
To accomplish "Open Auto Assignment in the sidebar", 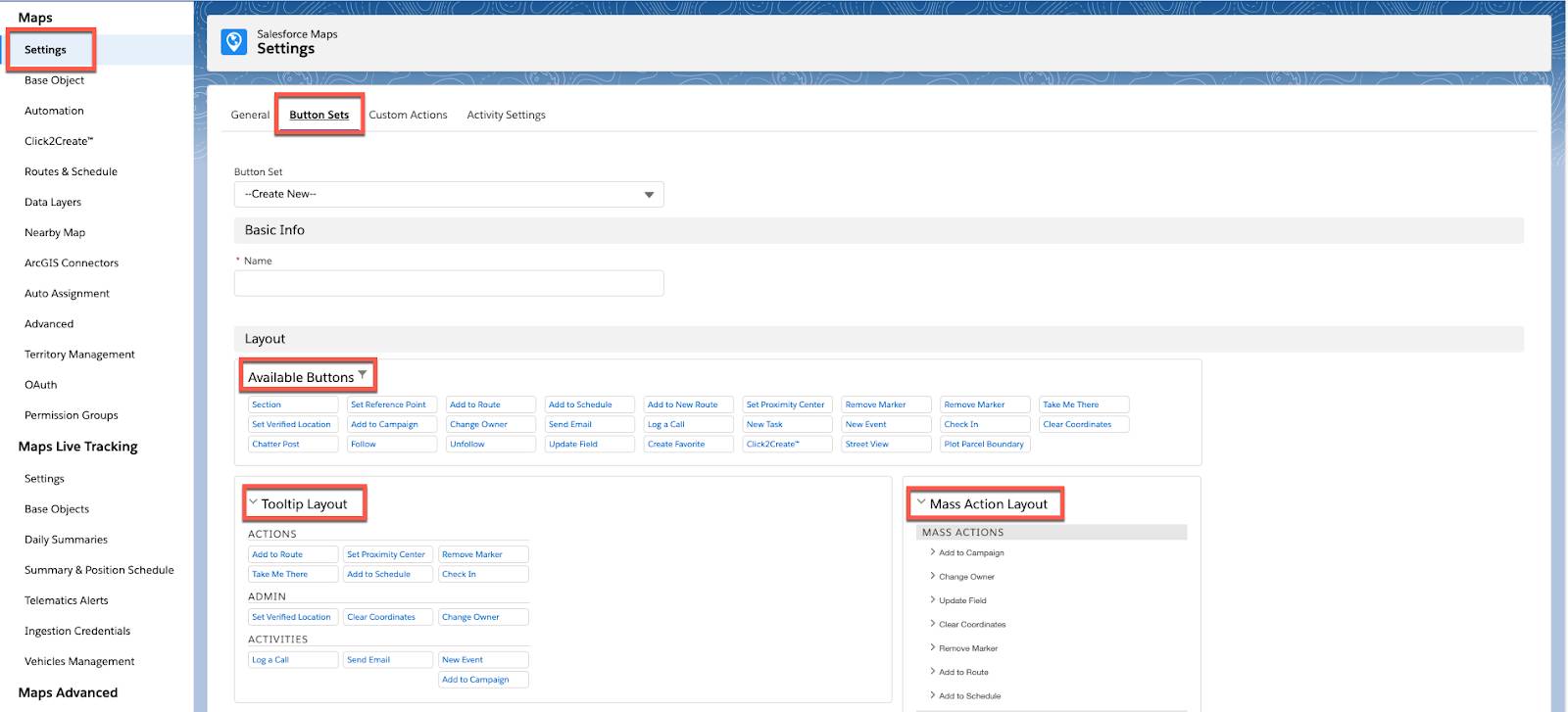I will pos(67,293).
